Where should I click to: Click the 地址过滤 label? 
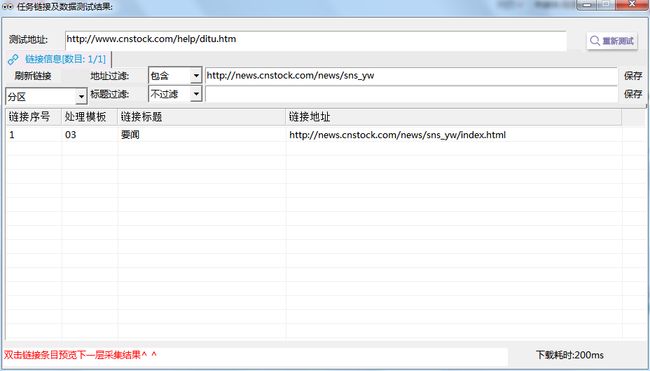point(109,76)
